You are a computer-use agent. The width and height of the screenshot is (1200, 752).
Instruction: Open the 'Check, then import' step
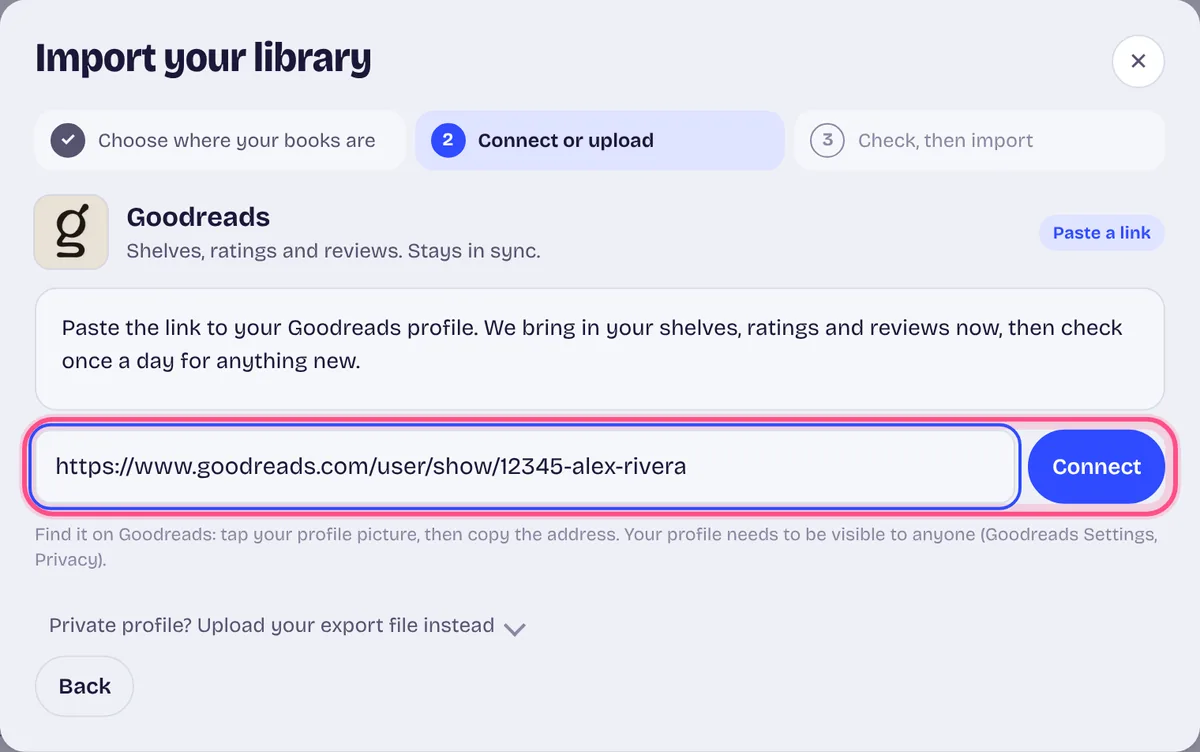pos(980,140)
